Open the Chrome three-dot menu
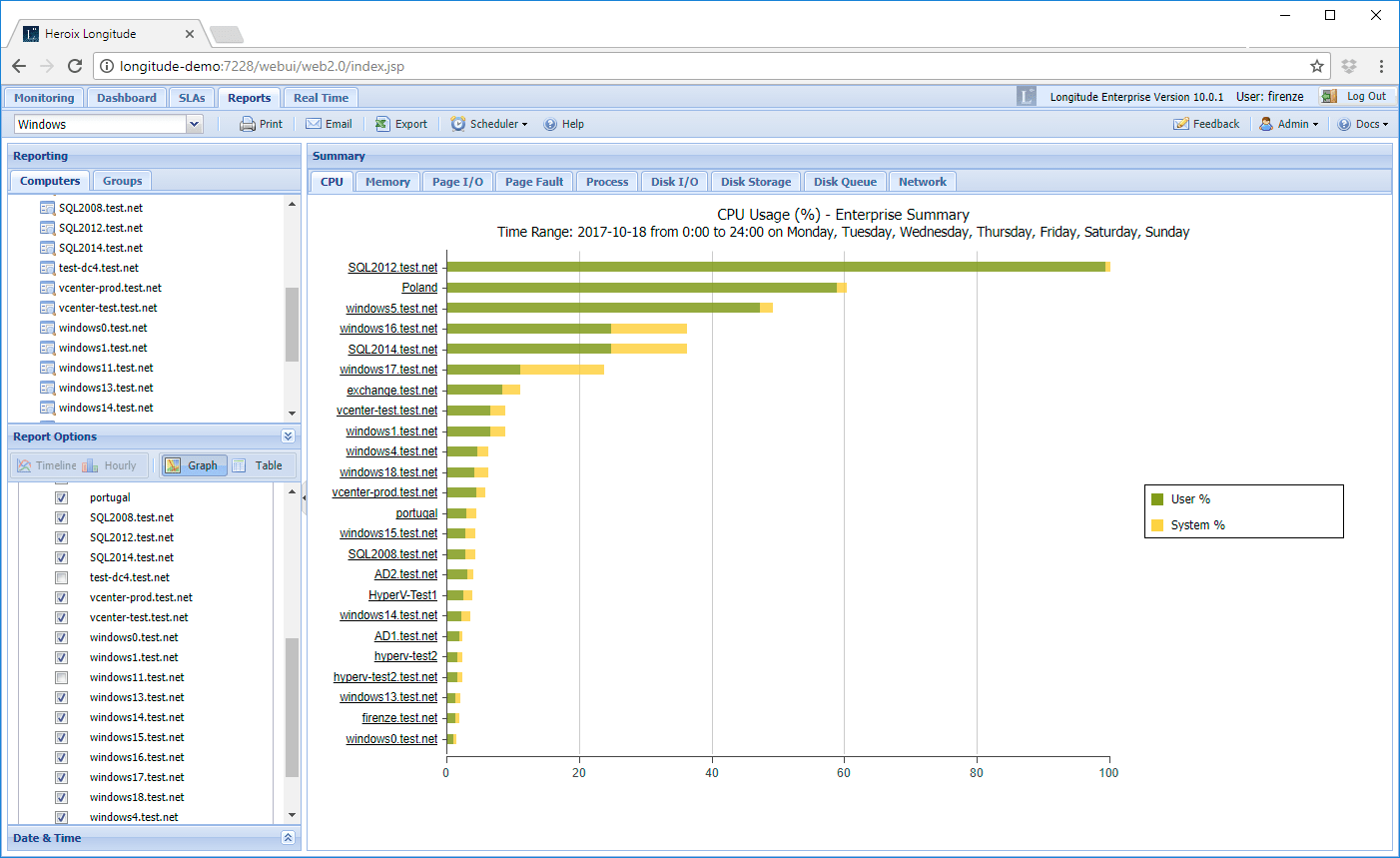1400x858 pixels. [1381, 66]
